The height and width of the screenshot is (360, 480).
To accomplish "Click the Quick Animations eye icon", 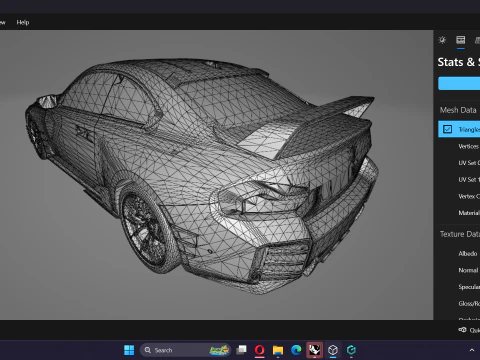I will (463, 330).
